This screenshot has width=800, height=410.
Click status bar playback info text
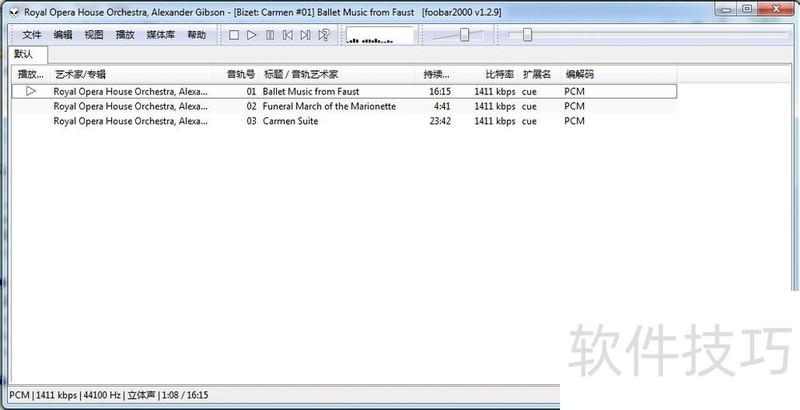point(109,395)
